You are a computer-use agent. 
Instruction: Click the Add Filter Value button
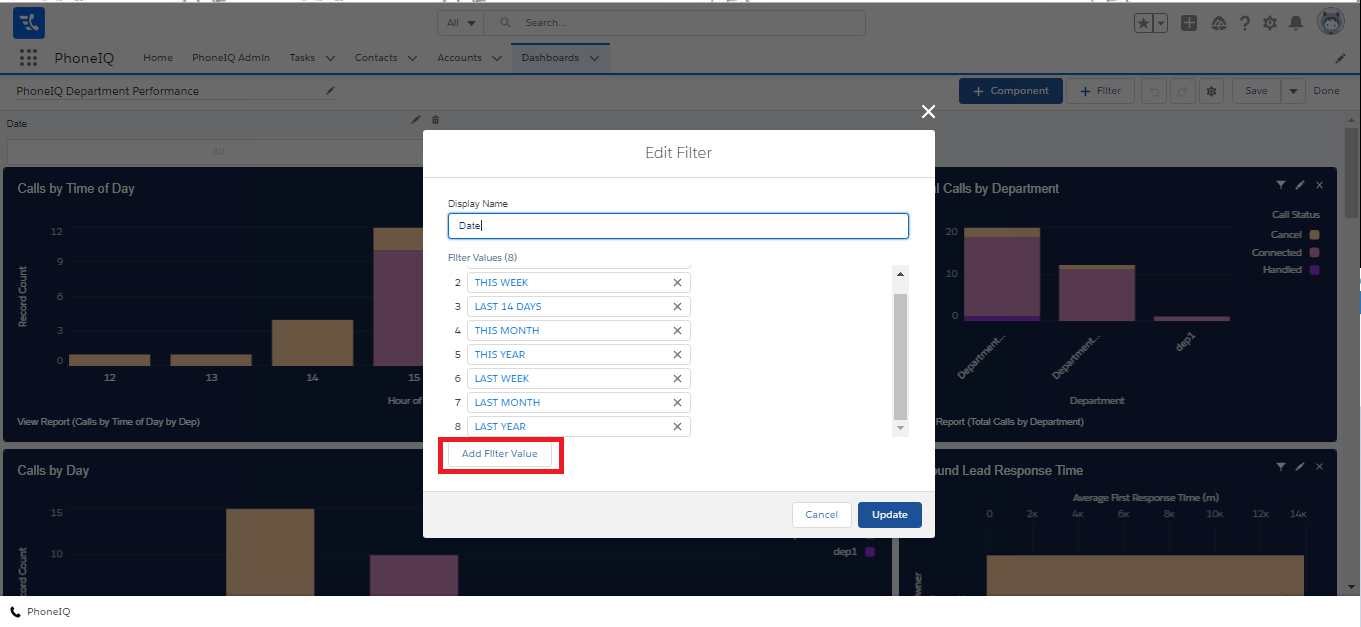coord(499,454)
